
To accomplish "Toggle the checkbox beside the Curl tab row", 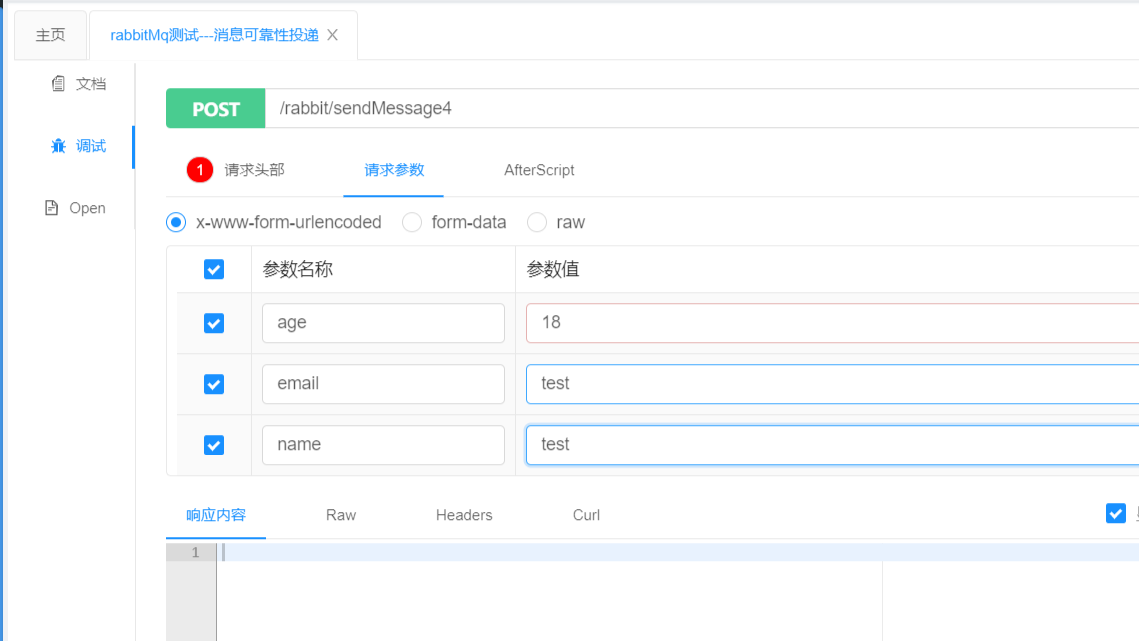I will coord(1116,513).
